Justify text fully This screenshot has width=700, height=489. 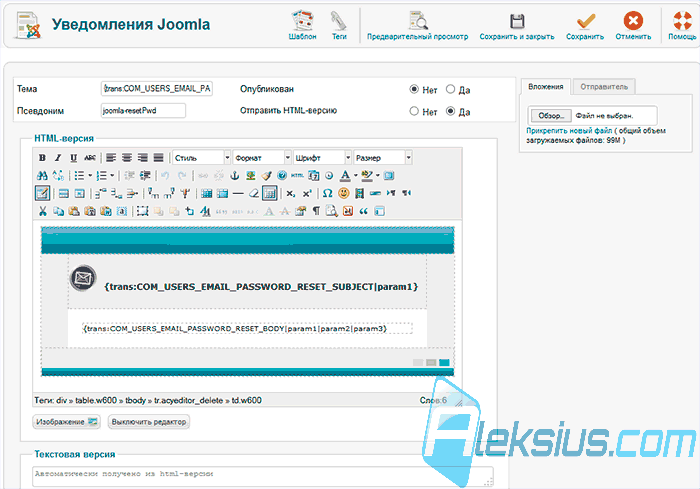[x=158, y=158]
